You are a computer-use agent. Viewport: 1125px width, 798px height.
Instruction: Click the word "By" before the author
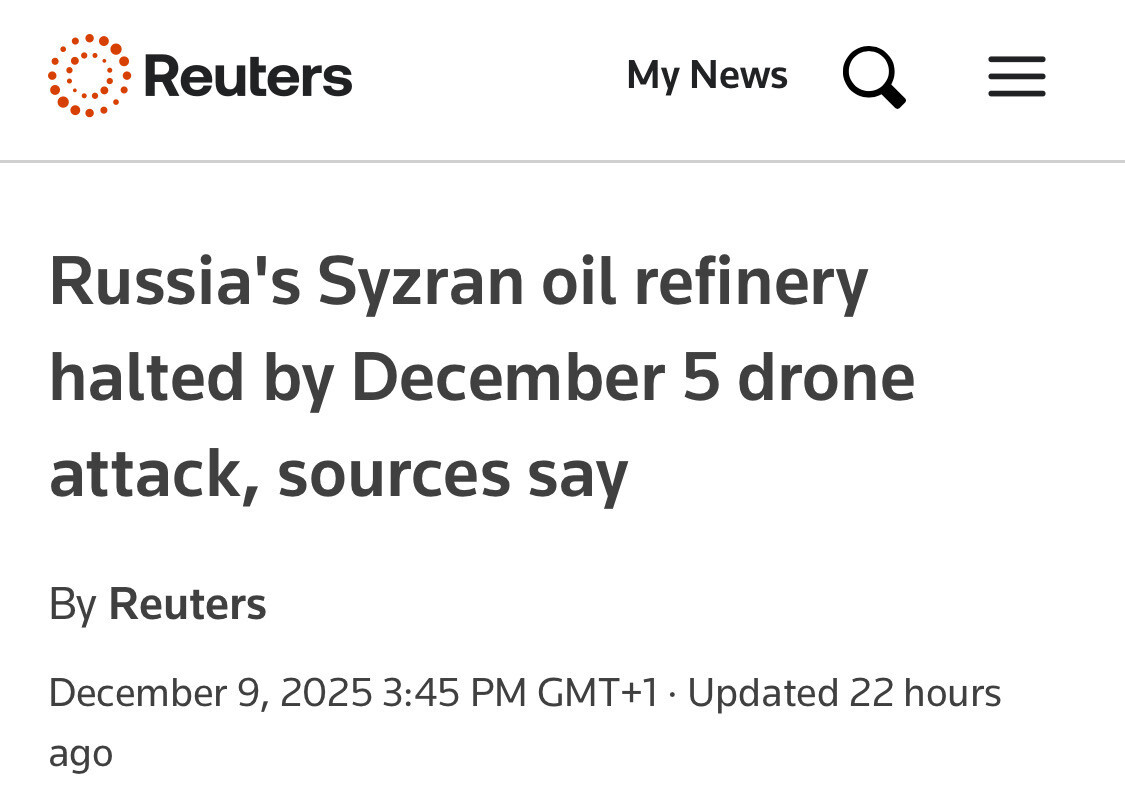point(72,604)
